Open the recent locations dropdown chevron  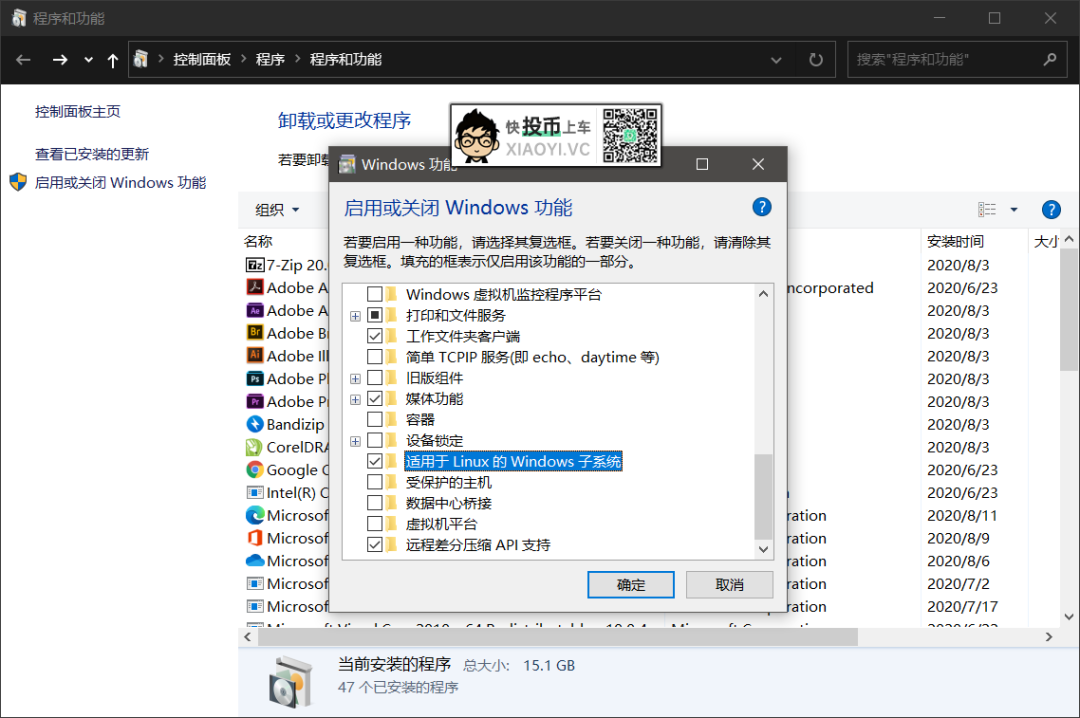[88, 60]
